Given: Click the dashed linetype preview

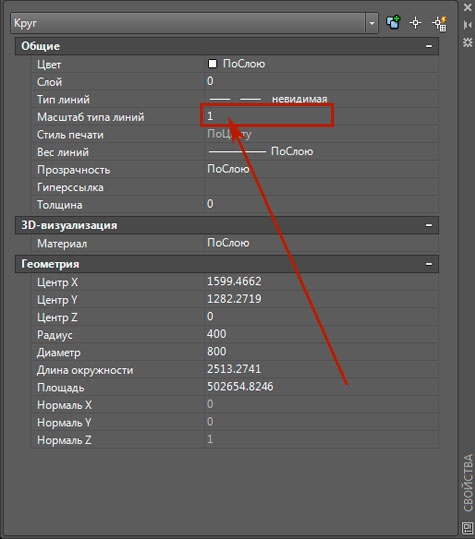Looking at the screenshot, I should 235,99.
